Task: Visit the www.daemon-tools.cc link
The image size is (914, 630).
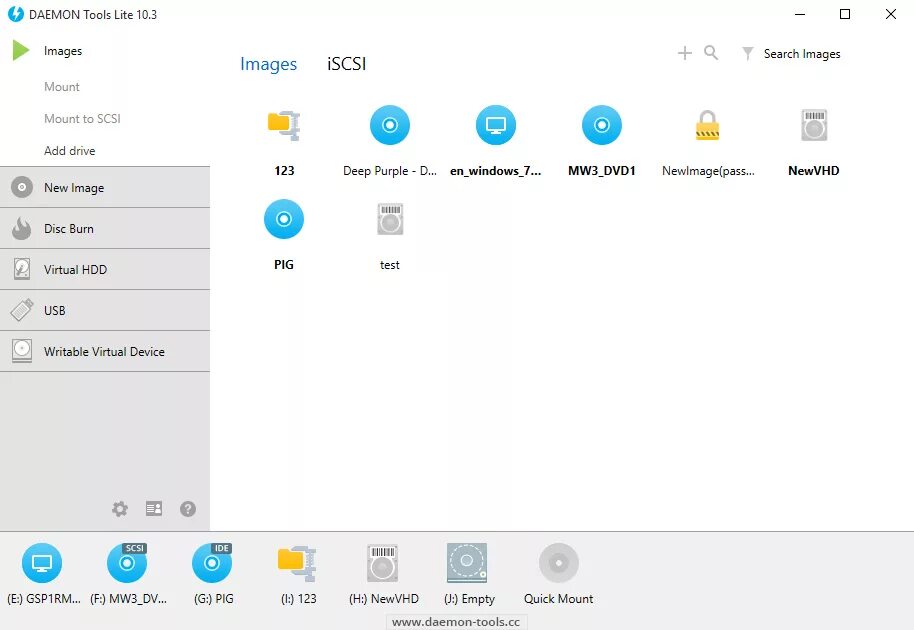Action: [x=457, y=621]
